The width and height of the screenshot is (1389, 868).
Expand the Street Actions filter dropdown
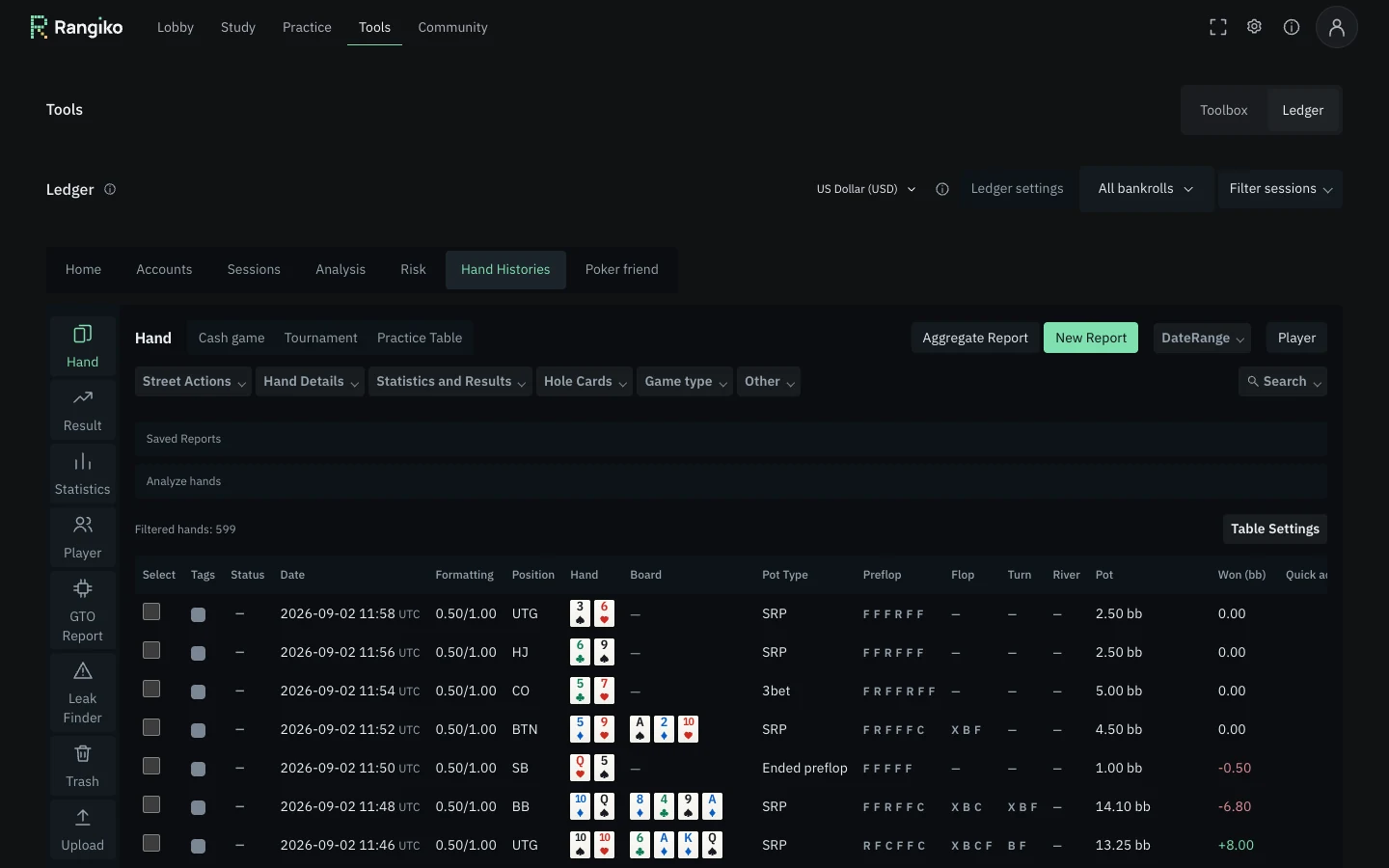coord(193,382)
